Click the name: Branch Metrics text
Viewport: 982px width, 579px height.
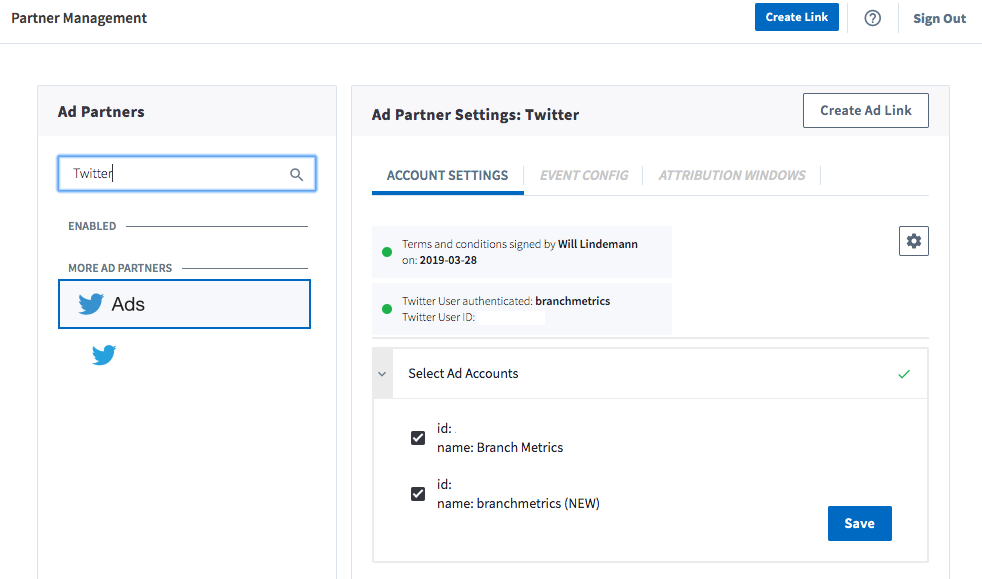point(500,448)
